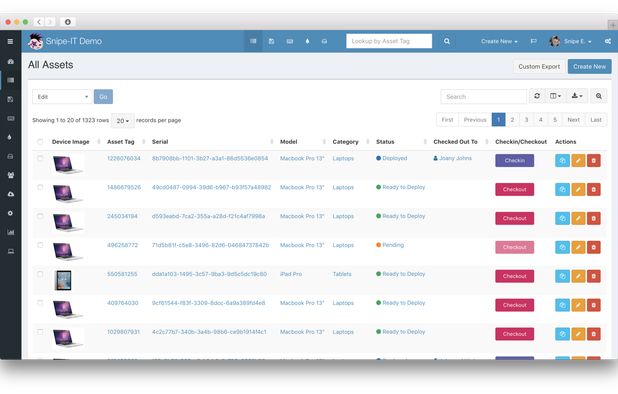Click the Lookup by Asset Tag field

[389, 41]
